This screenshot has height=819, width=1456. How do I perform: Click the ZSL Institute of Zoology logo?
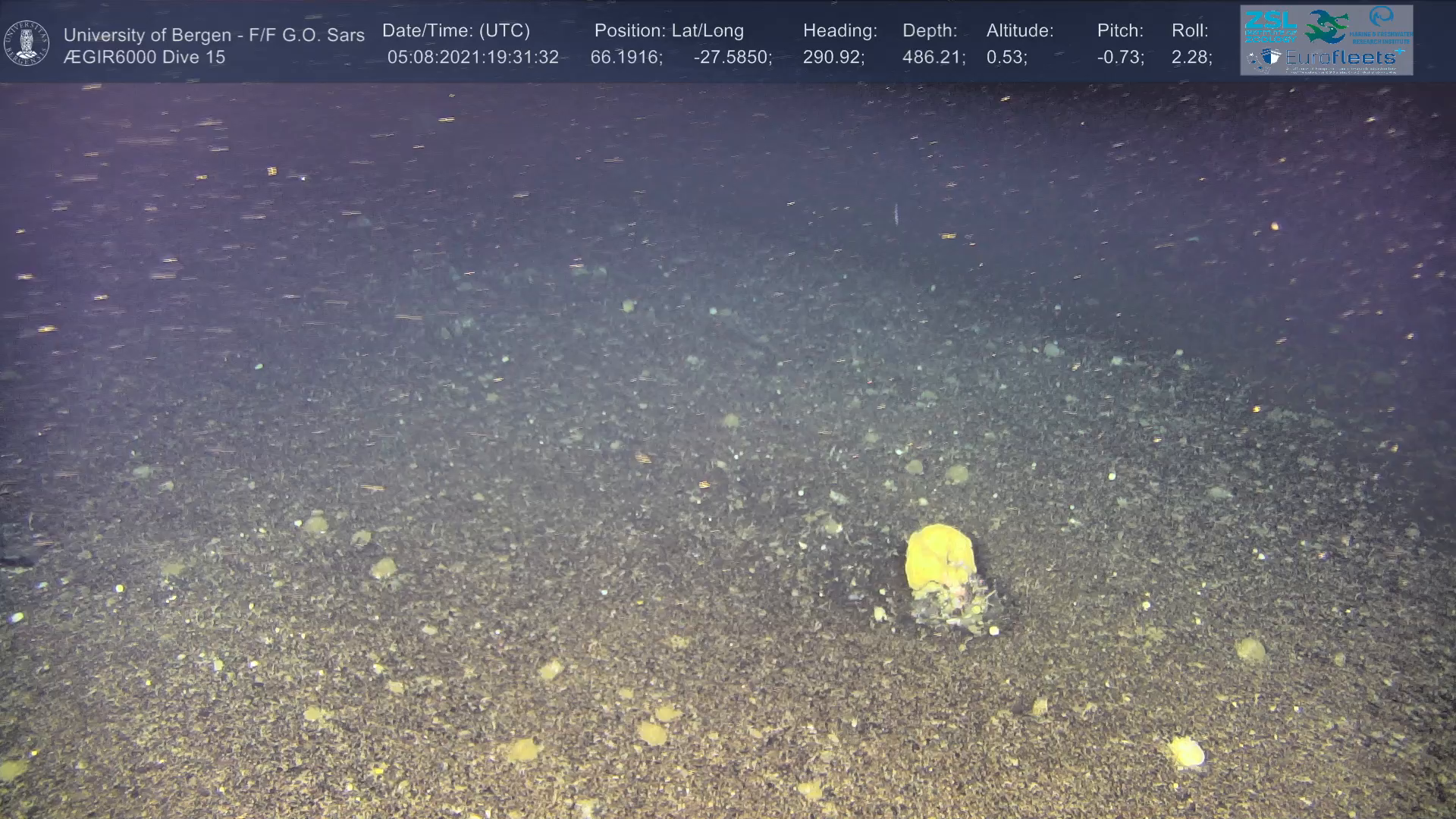tap(1270, 27)
